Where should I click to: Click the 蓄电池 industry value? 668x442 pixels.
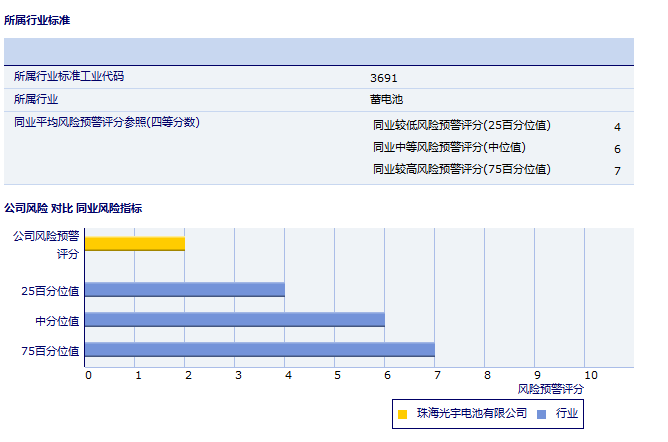pyautogui.click(x=386, y=99)
